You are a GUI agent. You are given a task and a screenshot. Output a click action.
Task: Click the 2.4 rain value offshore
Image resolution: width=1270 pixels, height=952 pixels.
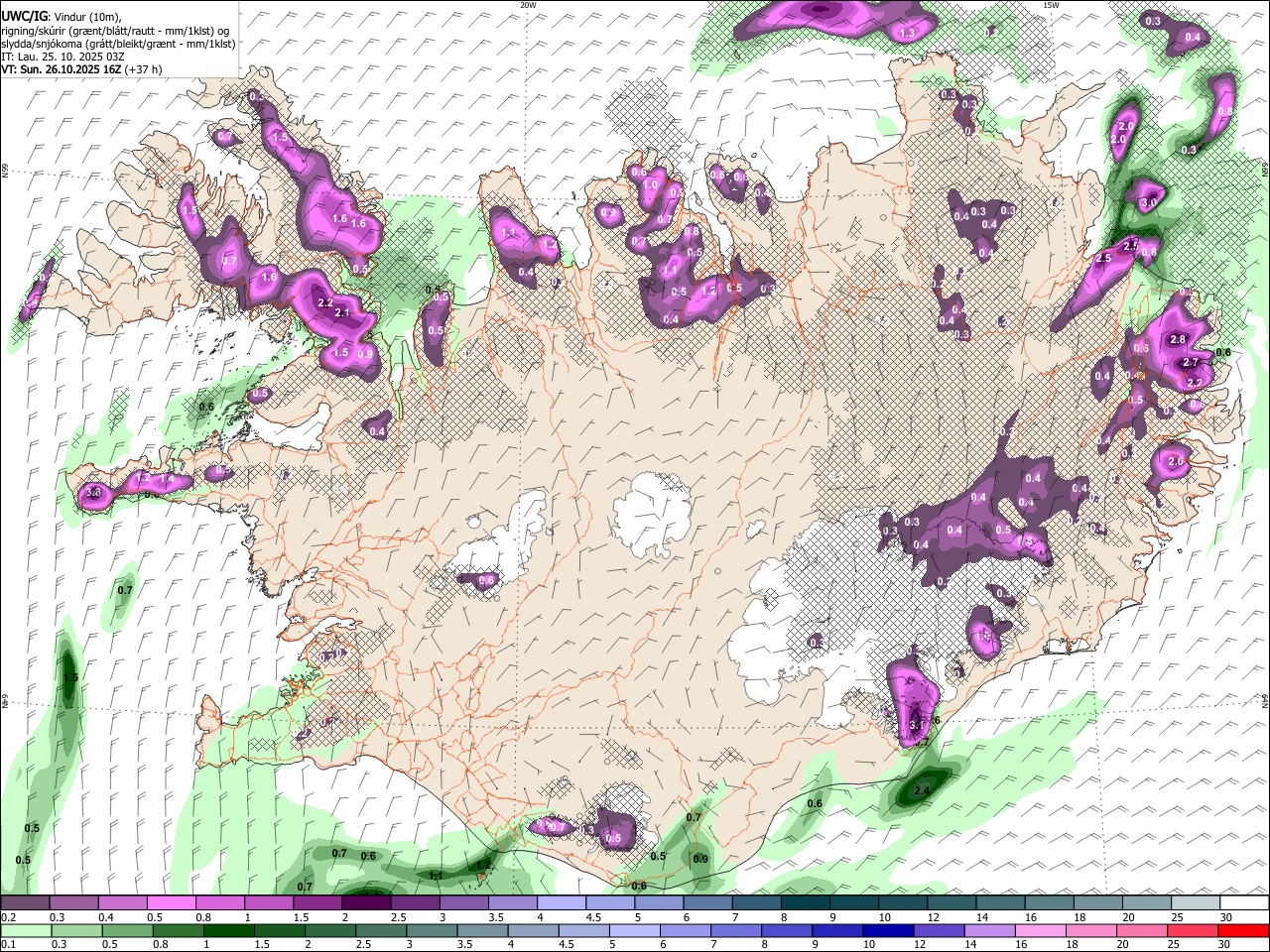(x=921, y=790)
